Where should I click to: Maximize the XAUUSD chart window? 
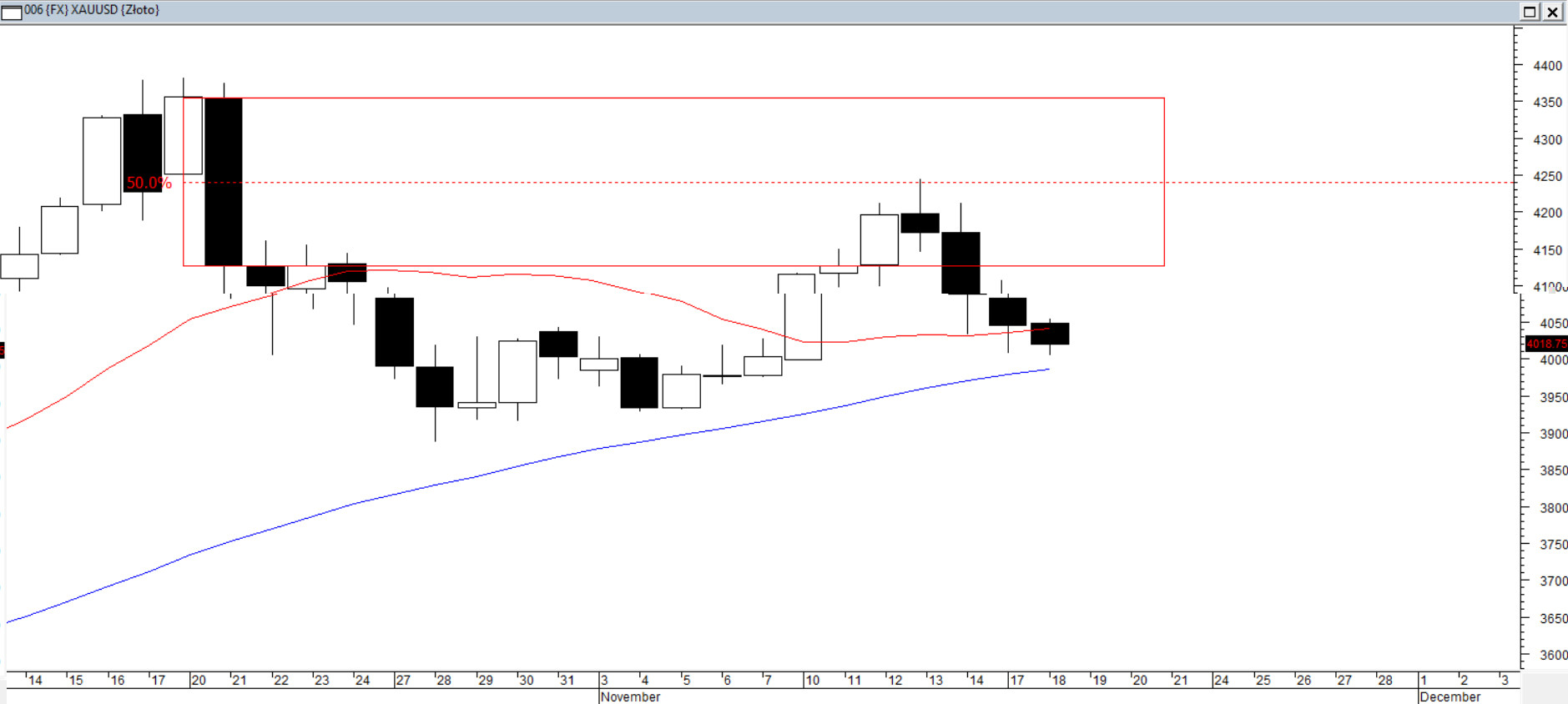click(1530, 12)
